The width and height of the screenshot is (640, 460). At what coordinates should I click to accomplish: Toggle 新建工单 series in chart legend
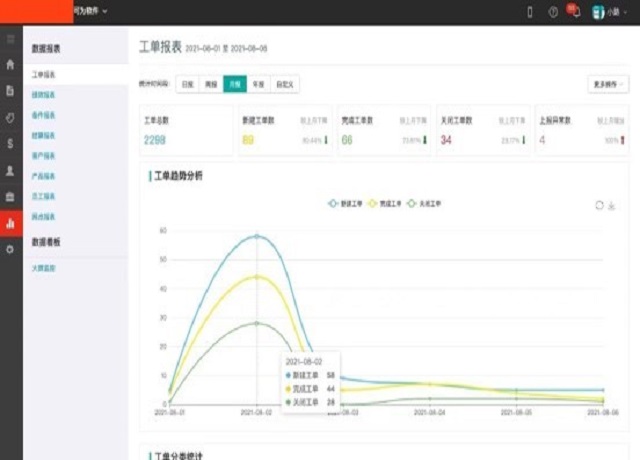click(x=346, y=203)
